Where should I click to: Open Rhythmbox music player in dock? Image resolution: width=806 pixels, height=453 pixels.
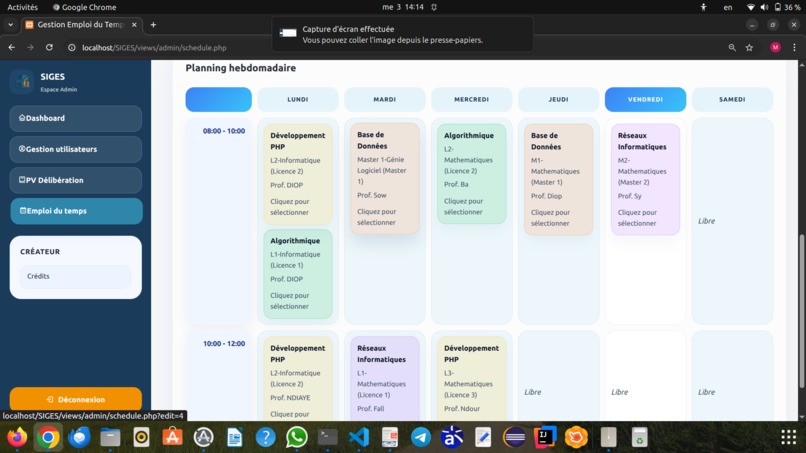click(141, 438)
